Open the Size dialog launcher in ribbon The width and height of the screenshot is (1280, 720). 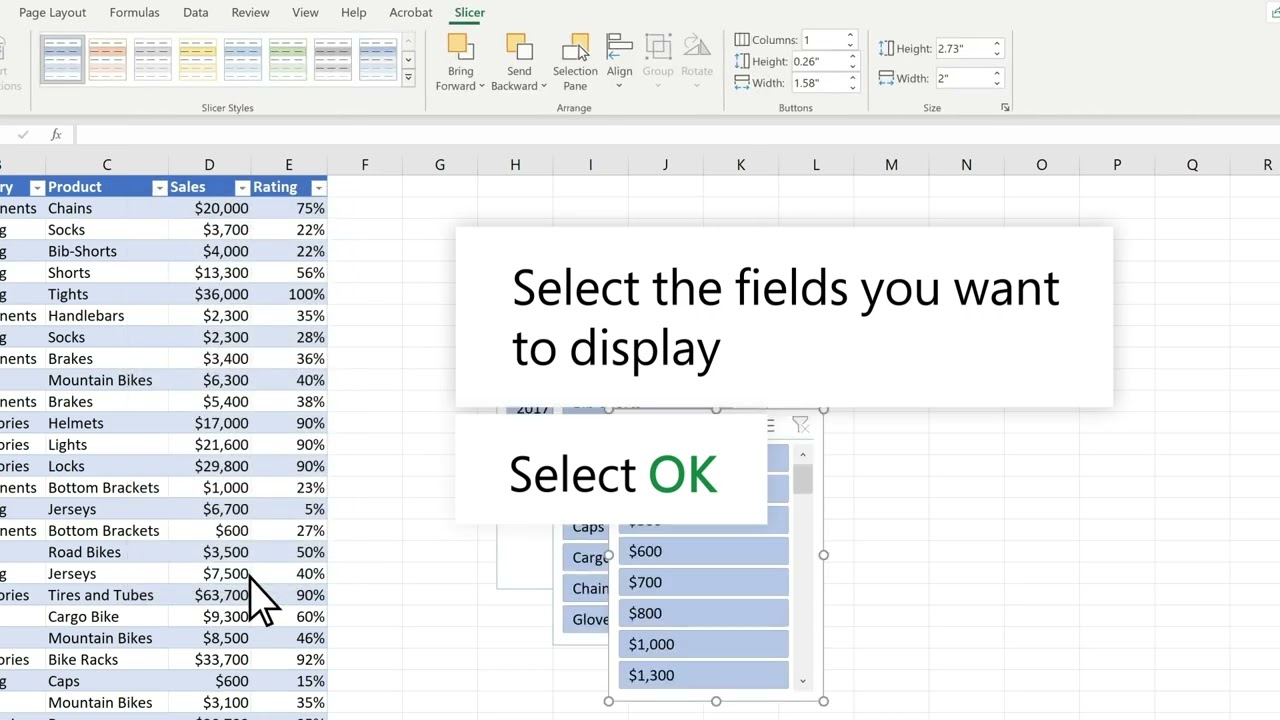[x=1005, y=107]
